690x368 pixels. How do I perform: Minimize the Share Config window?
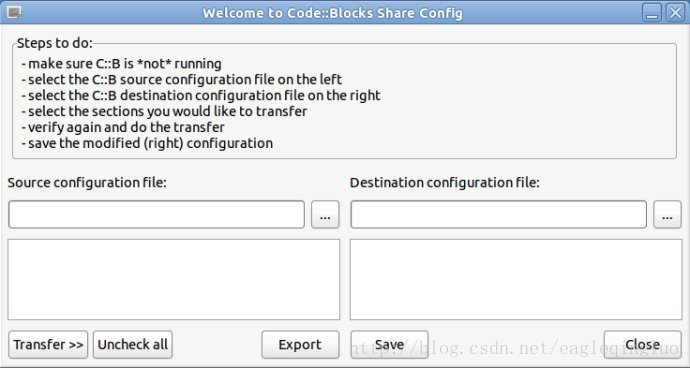point(652,12)
